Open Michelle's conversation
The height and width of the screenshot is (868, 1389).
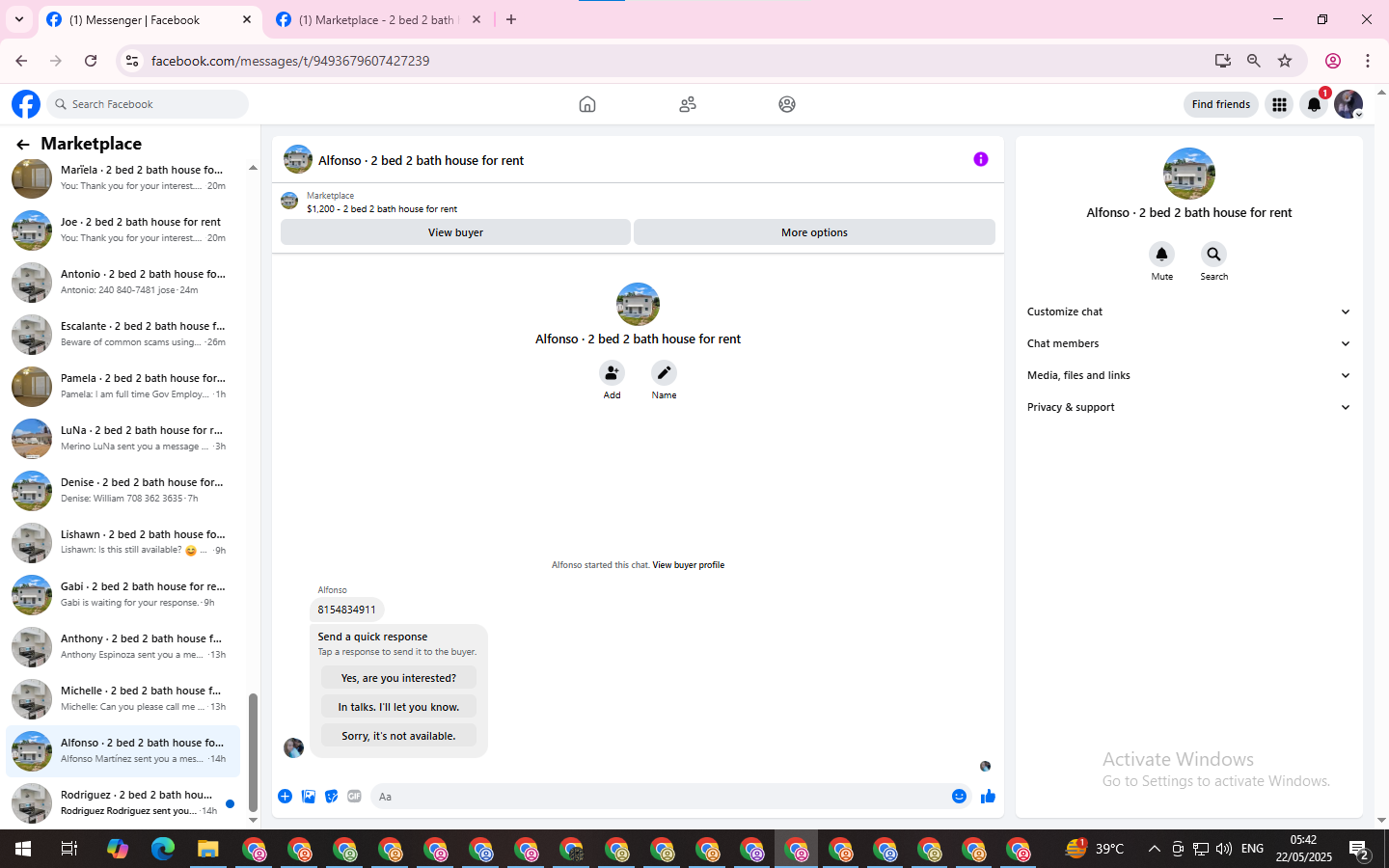[123, 699]
